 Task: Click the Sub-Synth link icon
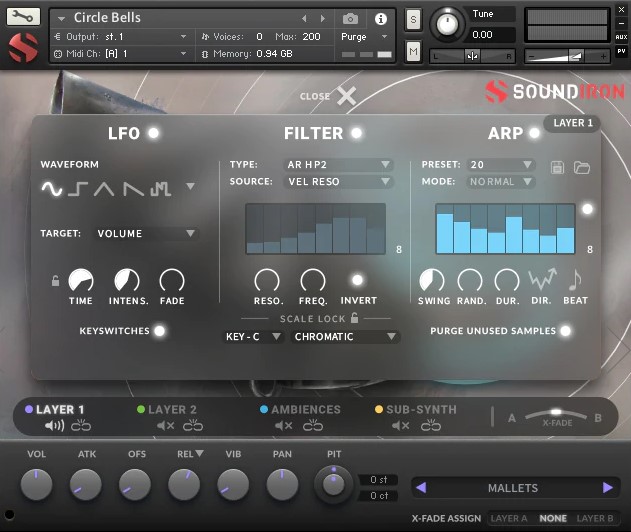pos(431,425)
